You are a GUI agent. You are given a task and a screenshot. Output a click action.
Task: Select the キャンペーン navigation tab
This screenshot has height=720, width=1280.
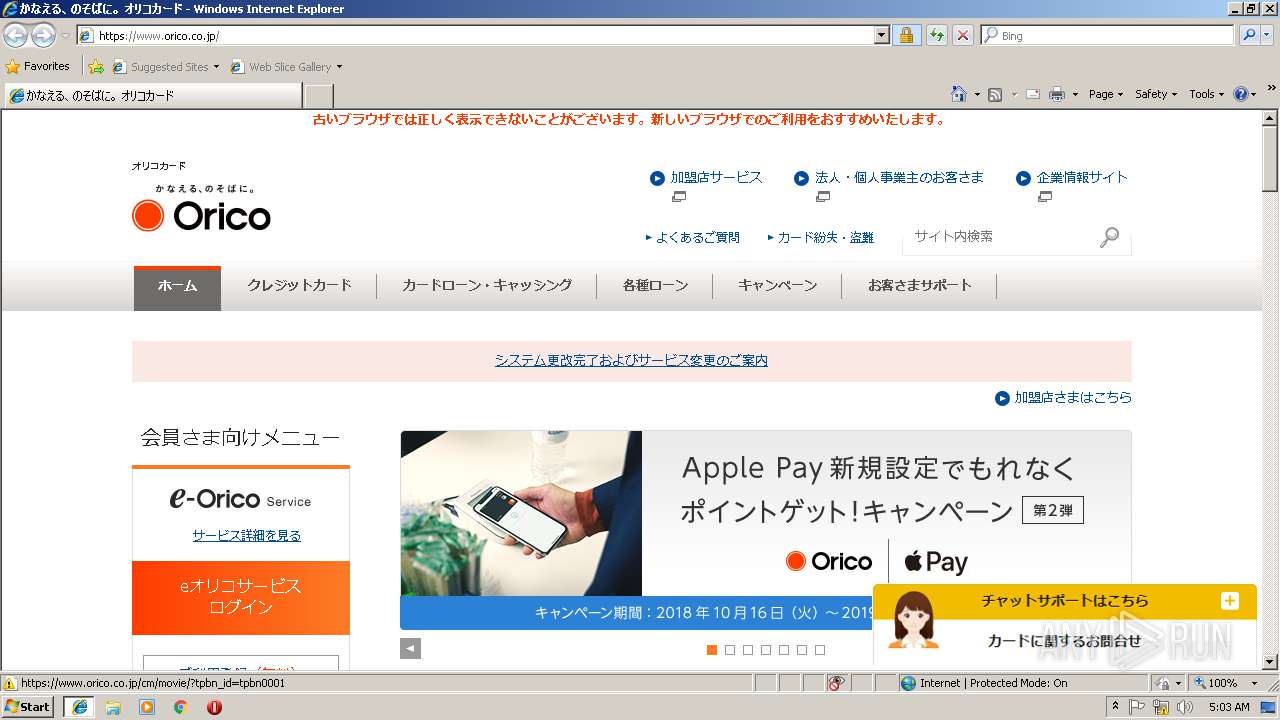click(x=777, y=286)
